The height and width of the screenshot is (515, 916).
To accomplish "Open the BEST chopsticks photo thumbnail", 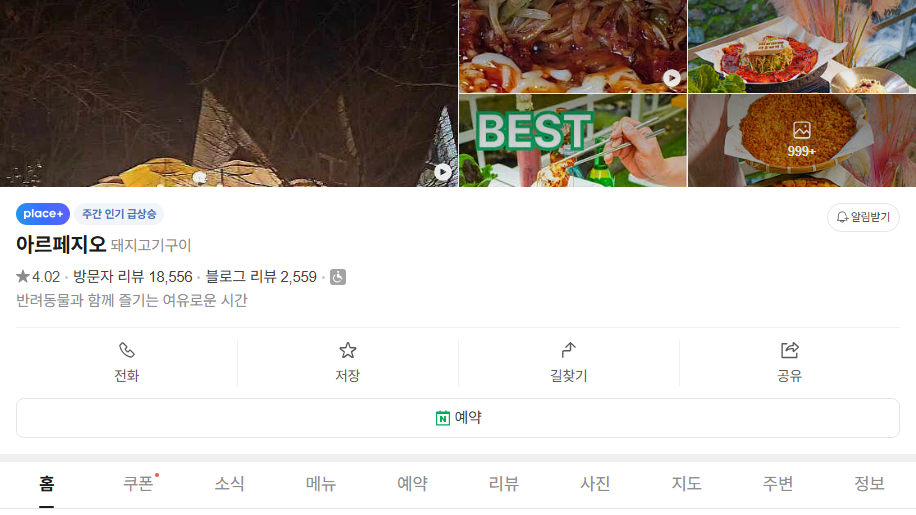I will click(572, 141).
